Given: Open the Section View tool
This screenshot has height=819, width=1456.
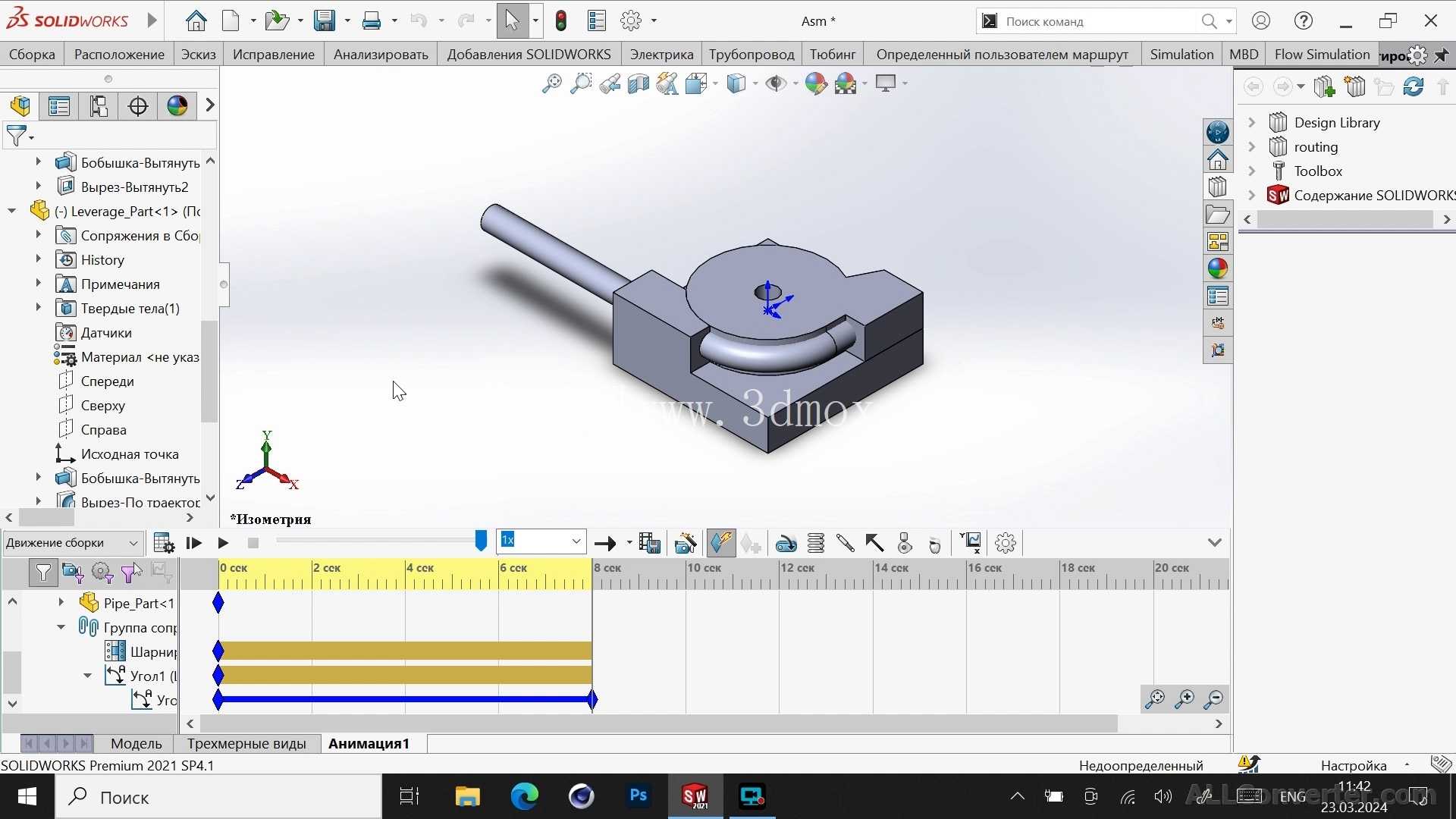Looking at the screenshot, I should coord(639,83).
